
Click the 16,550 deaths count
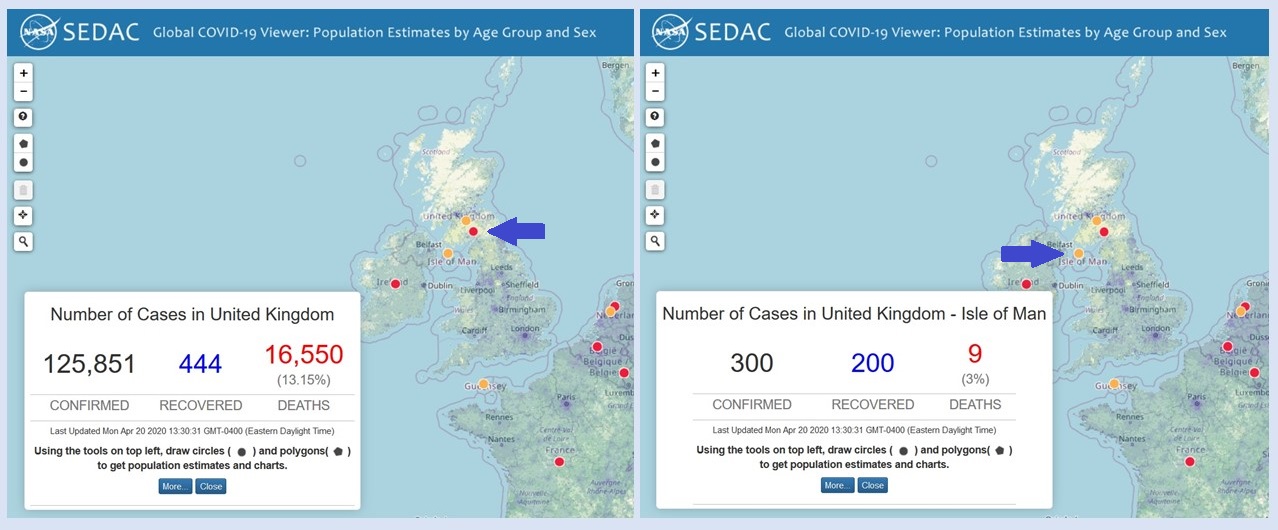click(x=304, y=355)
